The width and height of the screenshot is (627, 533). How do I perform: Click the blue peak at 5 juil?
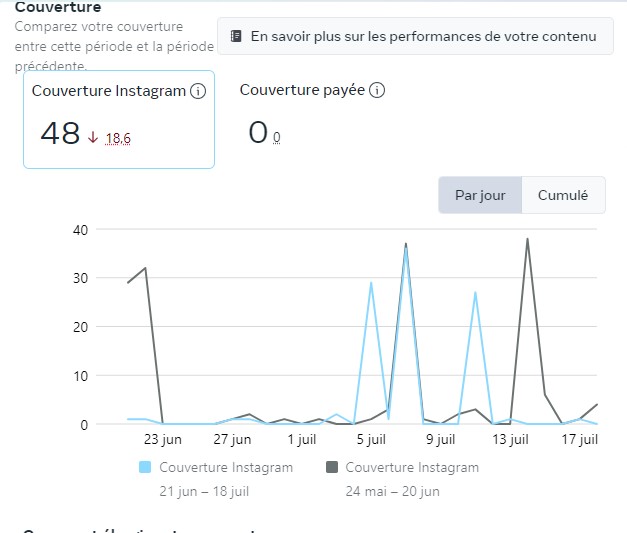[371, 283]
